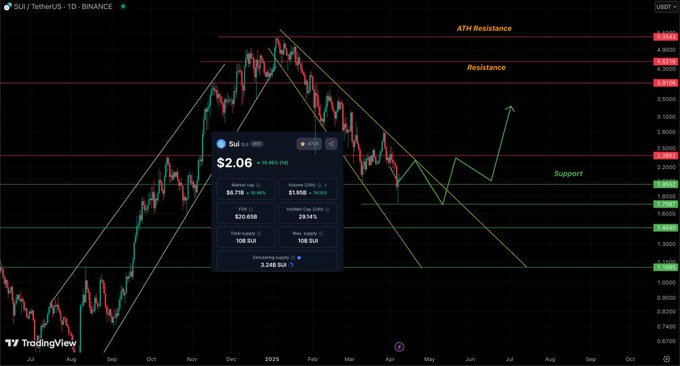
Task: Click the Sui logo icon in the card
Action: click(221, 144)
